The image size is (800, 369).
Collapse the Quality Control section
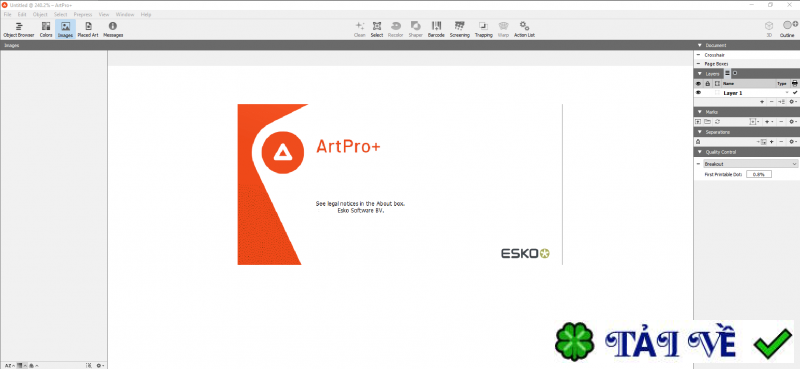coord(699,152)
